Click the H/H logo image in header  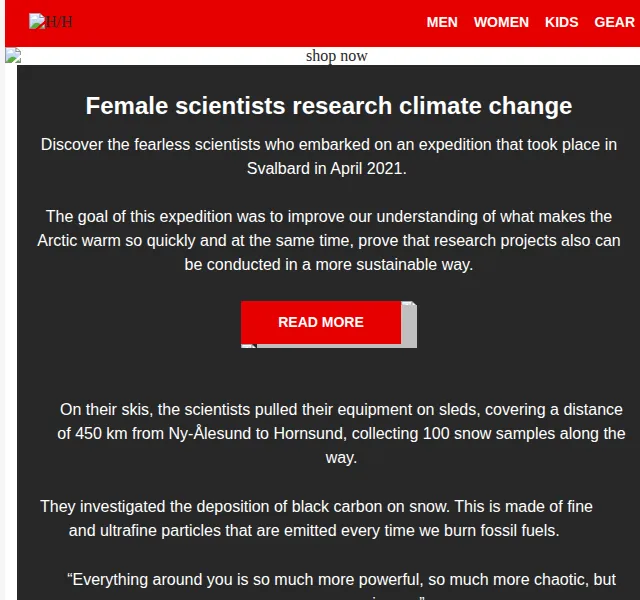(x=51, y=22)
